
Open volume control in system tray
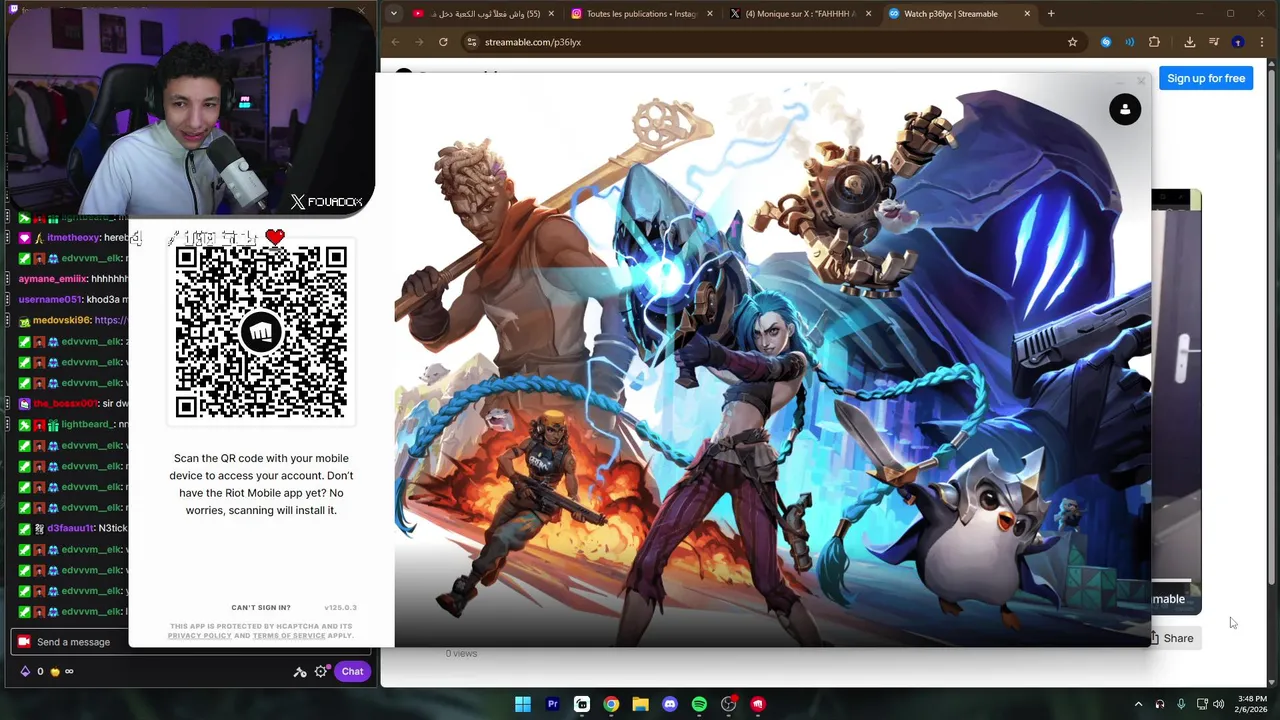click(x=1218, y=704)
